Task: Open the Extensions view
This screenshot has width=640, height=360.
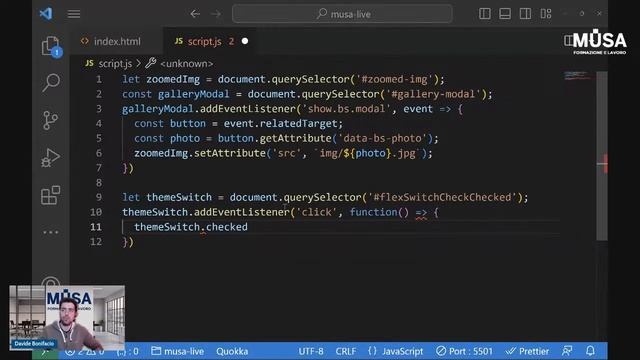Action: (x=51, y=195)
